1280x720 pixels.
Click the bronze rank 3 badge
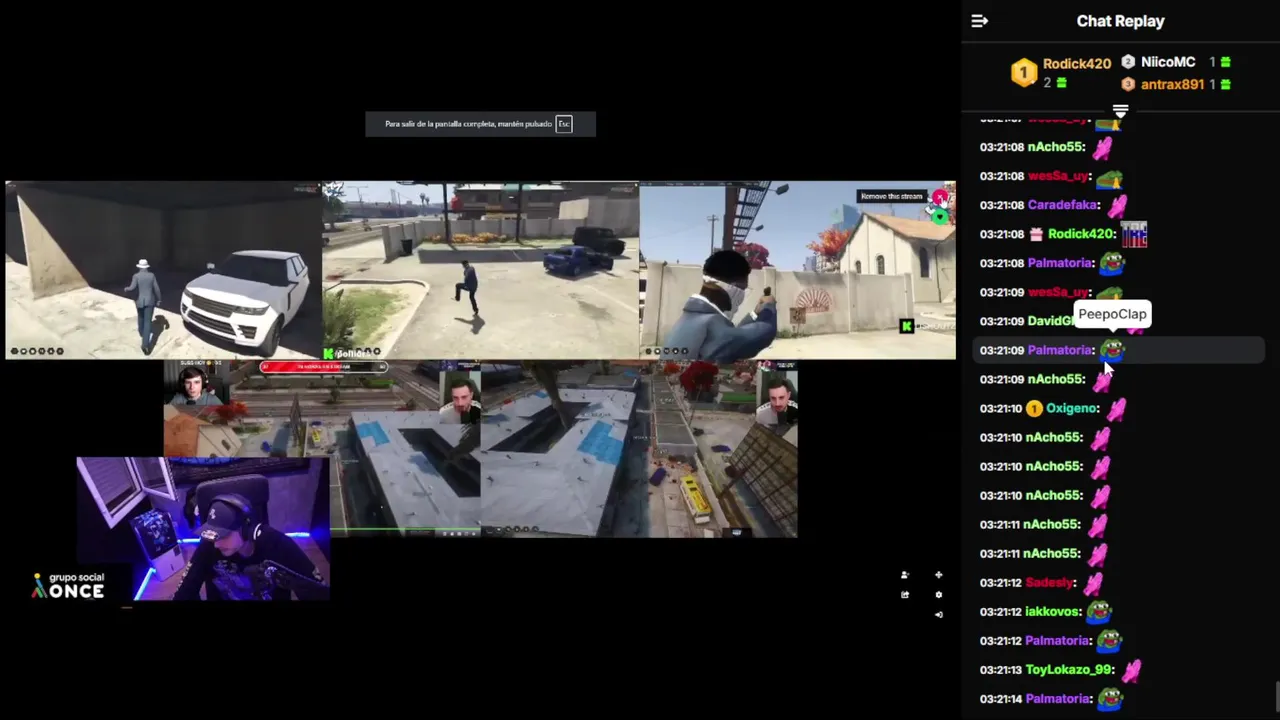1128,85
